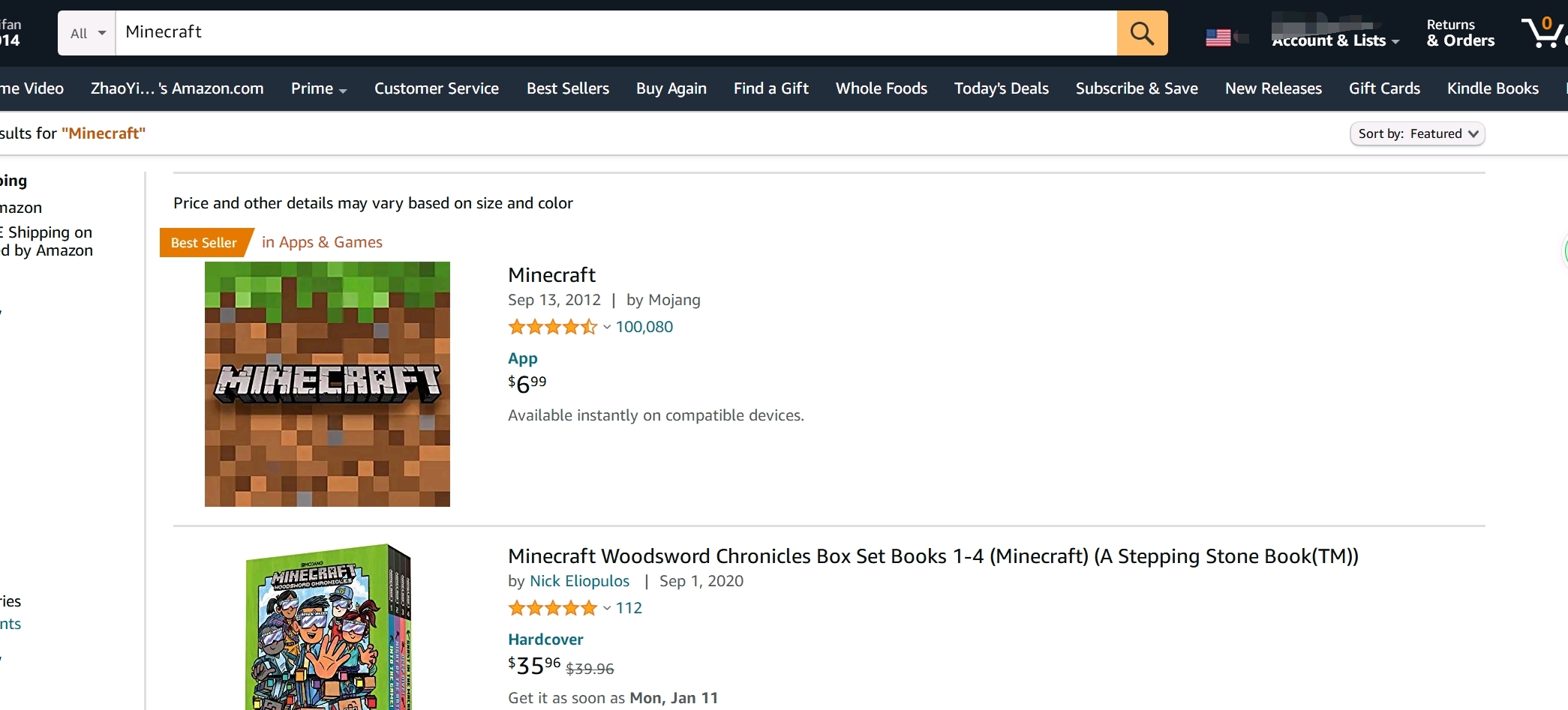1568x710 pixels.
Task: Click the orange search magnifier button
Action: 1142,33
